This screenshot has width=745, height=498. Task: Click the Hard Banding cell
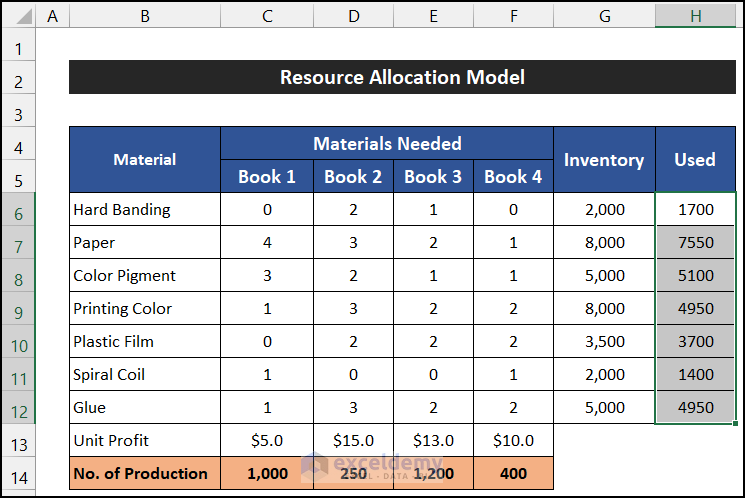[145, 209]
